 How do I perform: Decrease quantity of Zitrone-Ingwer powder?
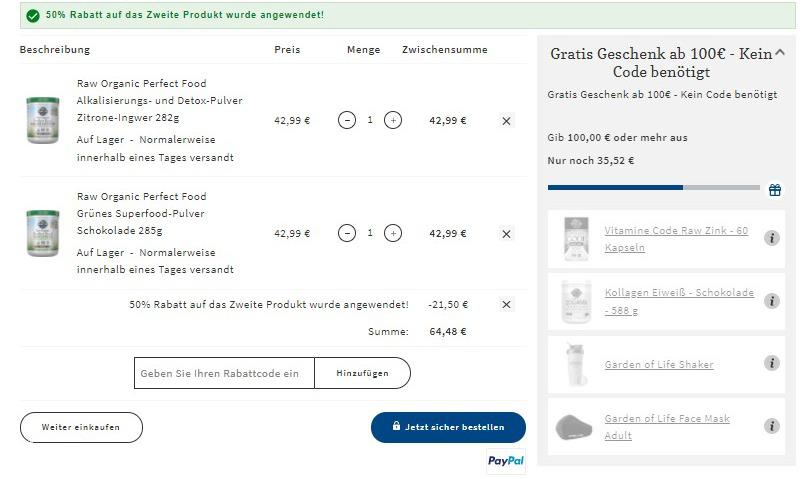point(347,121)
